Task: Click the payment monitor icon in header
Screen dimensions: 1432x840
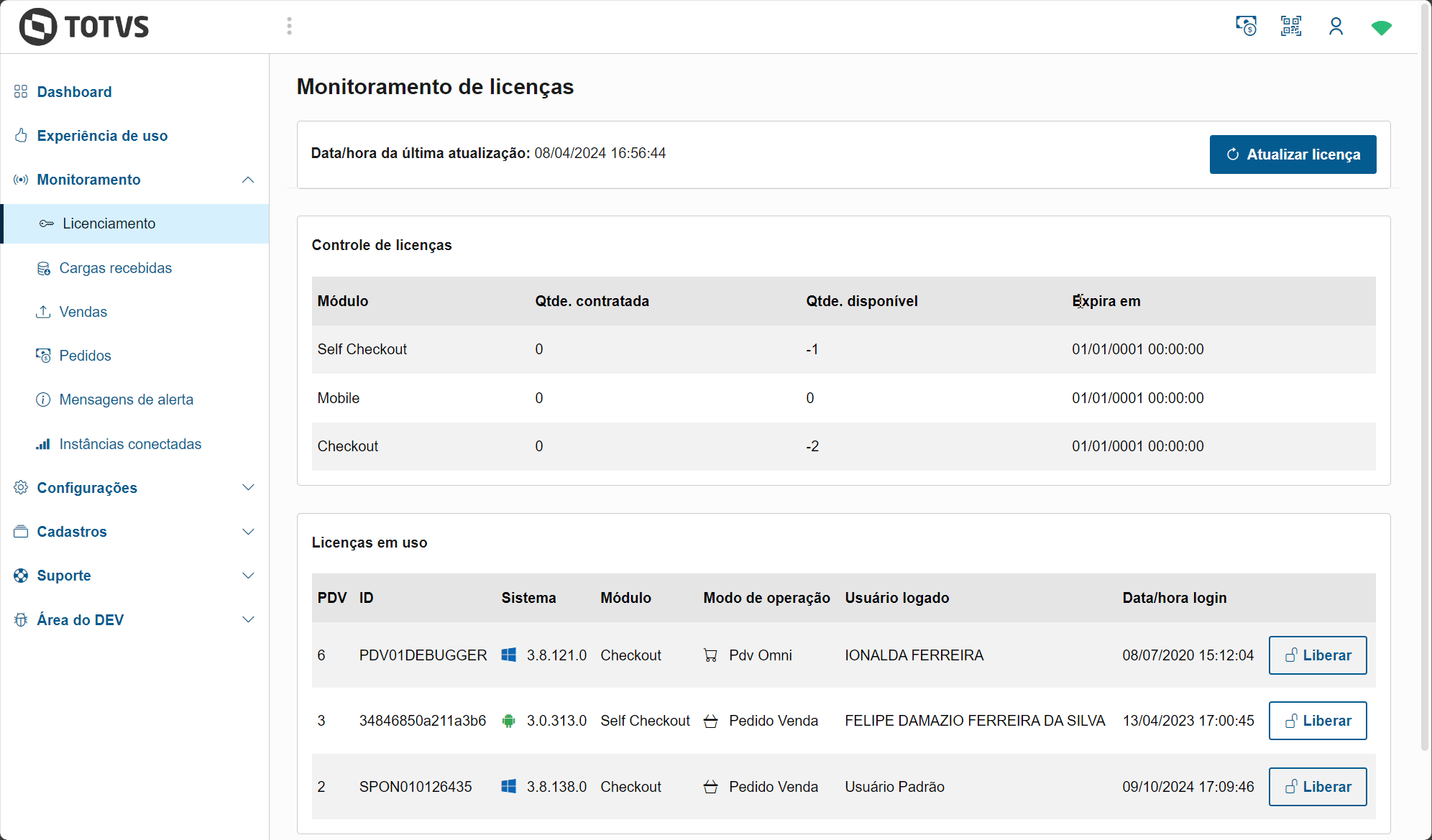Action: [1246, 27]
